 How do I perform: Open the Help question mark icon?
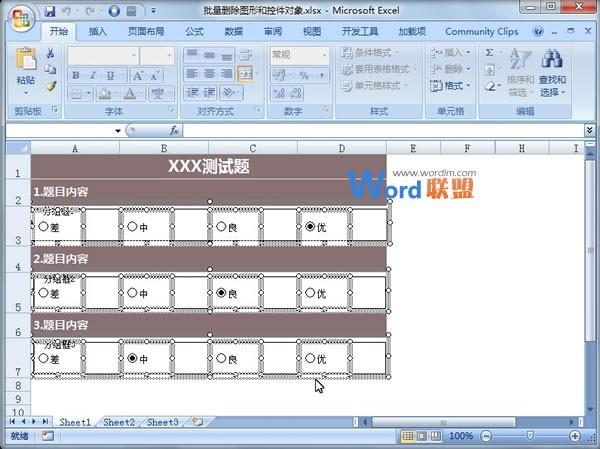538,31
